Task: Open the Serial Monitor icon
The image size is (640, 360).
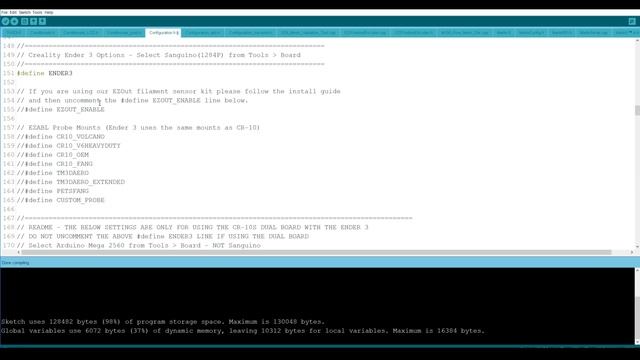Action: coord(632,21)
